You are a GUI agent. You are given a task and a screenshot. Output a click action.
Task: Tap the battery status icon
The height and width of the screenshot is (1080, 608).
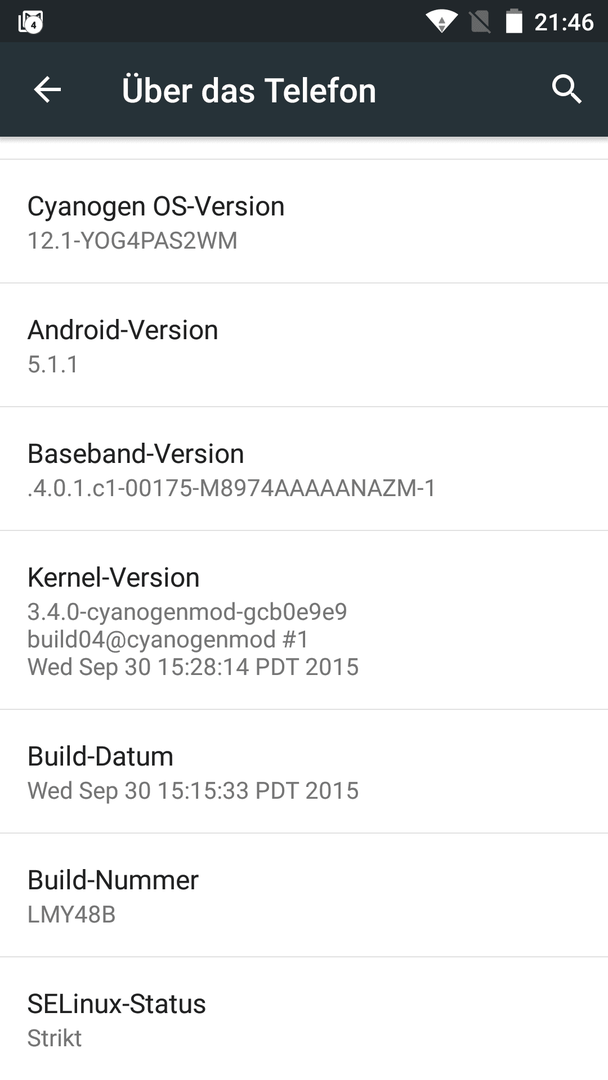[x=514, y=21]
